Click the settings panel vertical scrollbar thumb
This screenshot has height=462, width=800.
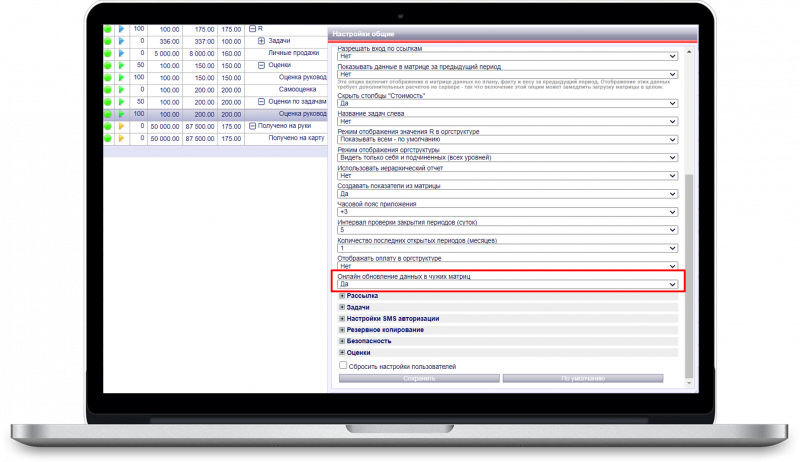(x=689, y=276)
